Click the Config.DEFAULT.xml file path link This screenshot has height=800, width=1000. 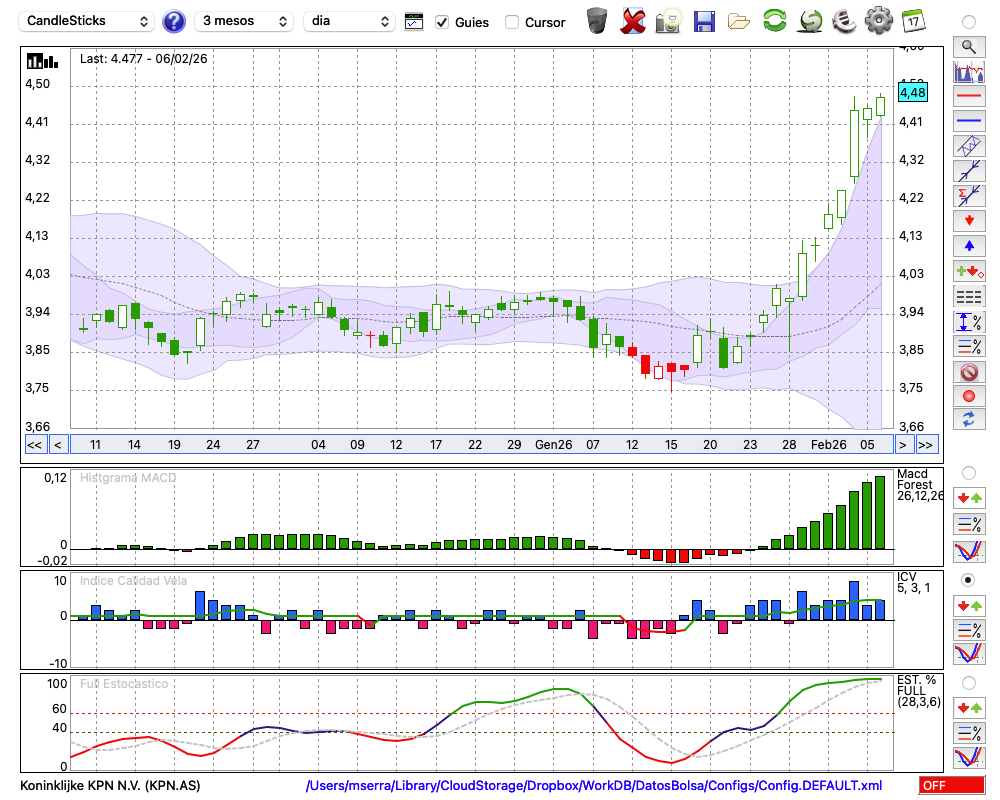point(594,786)
